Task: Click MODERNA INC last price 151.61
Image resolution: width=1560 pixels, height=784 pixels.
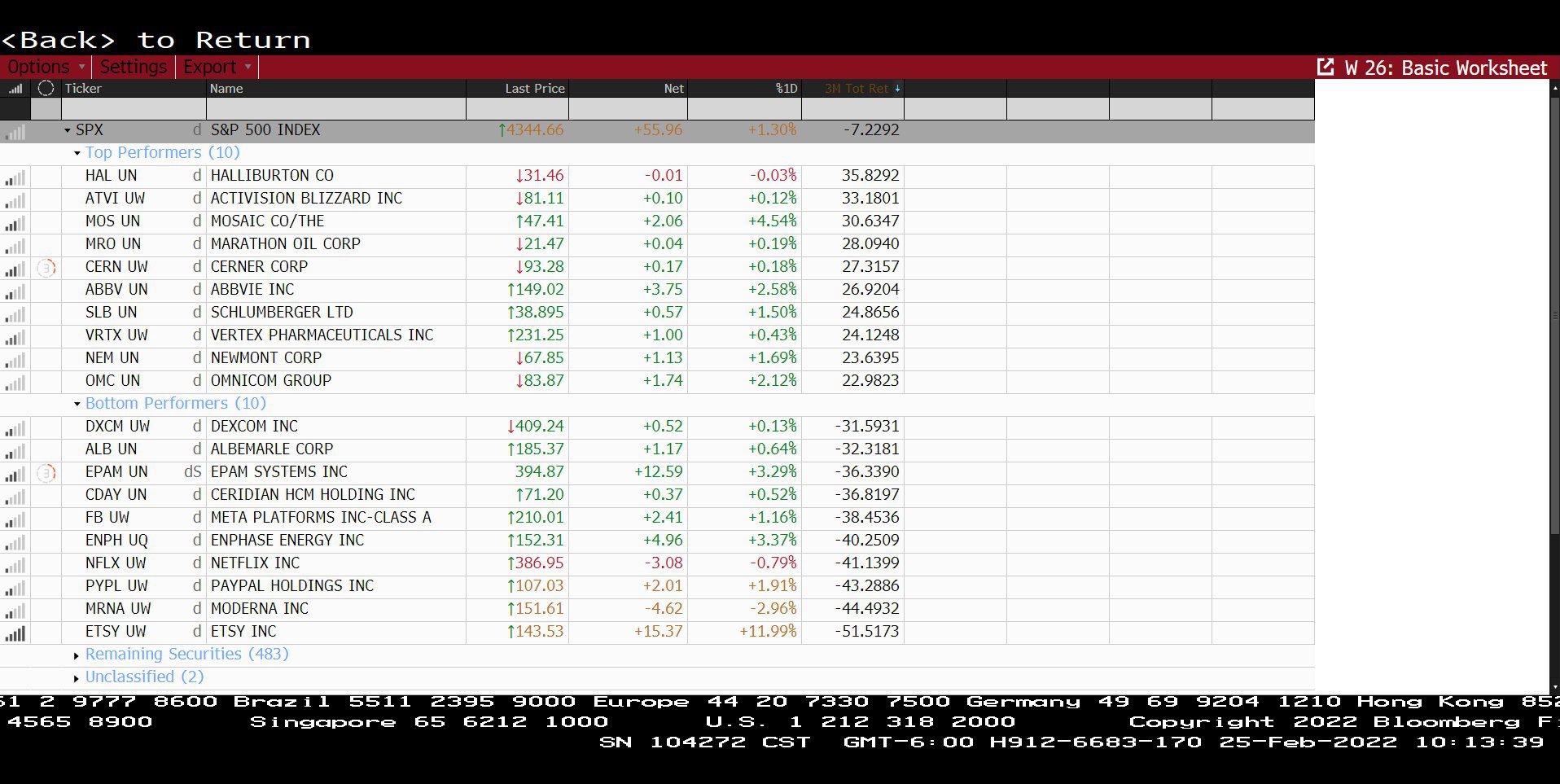Action: tap(535, 608)
